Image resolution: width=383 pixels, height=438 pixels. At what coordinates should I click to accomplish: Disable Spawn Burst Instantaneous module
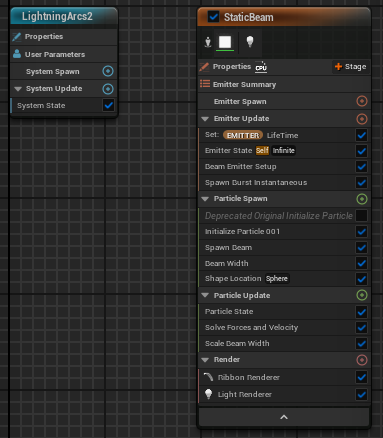tap(361, 182)
